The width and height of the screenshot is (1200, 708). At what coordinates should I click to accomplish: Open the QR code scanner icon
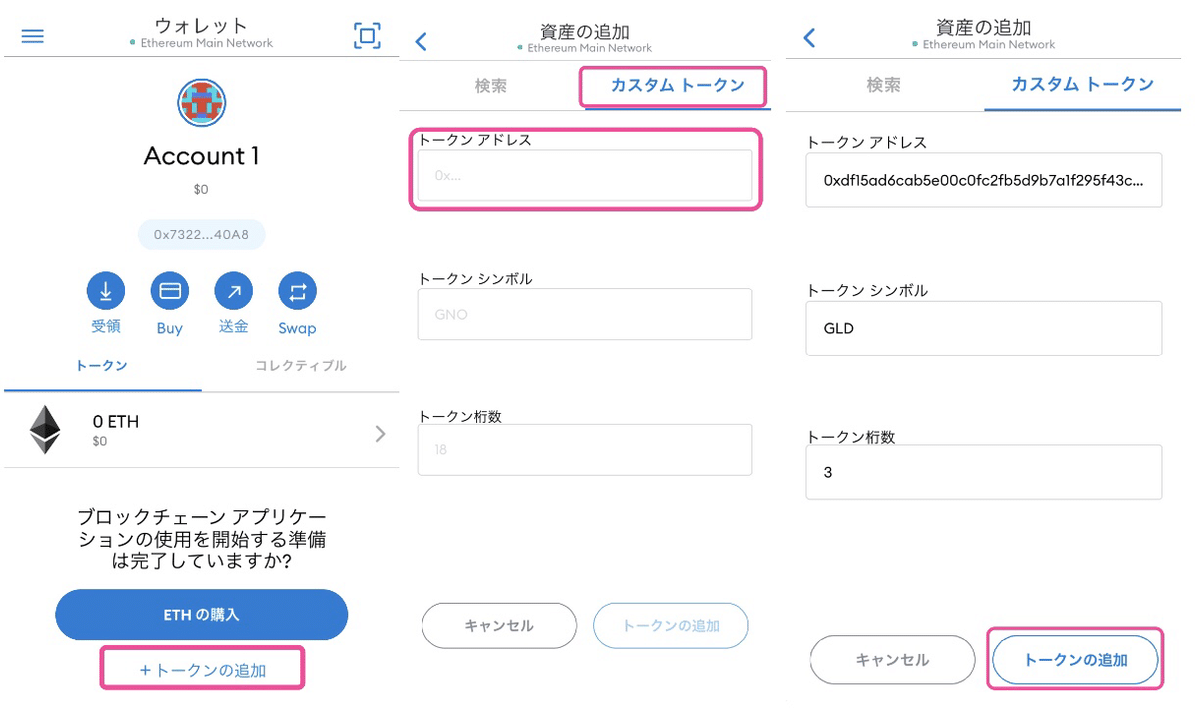(x=367, y=35)
